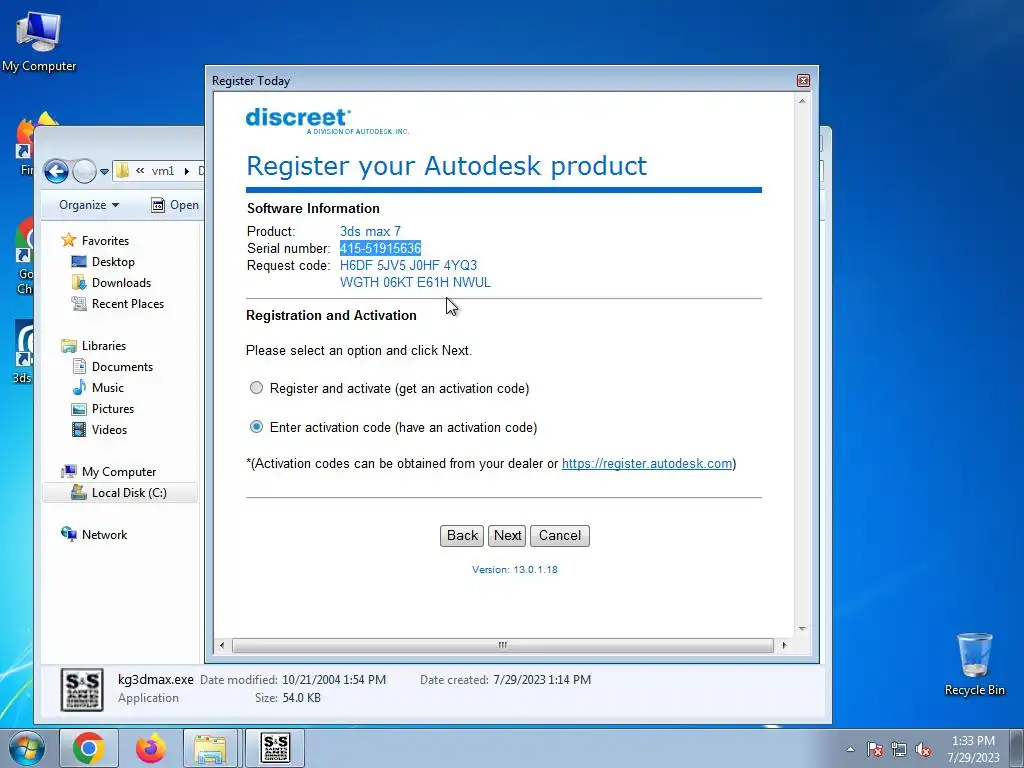
Task: Open the Organize dropdown in Explorer
Action: click(x=89, y=205)
